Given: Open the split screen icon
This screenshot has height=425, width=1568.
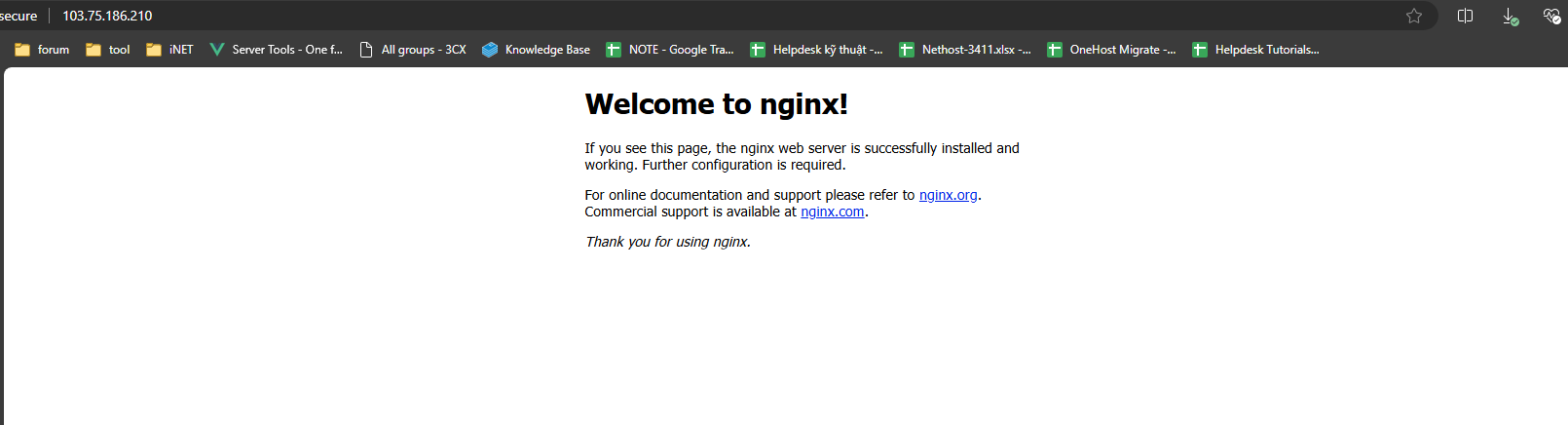Looking at the screenshot, I should 1465,16.
